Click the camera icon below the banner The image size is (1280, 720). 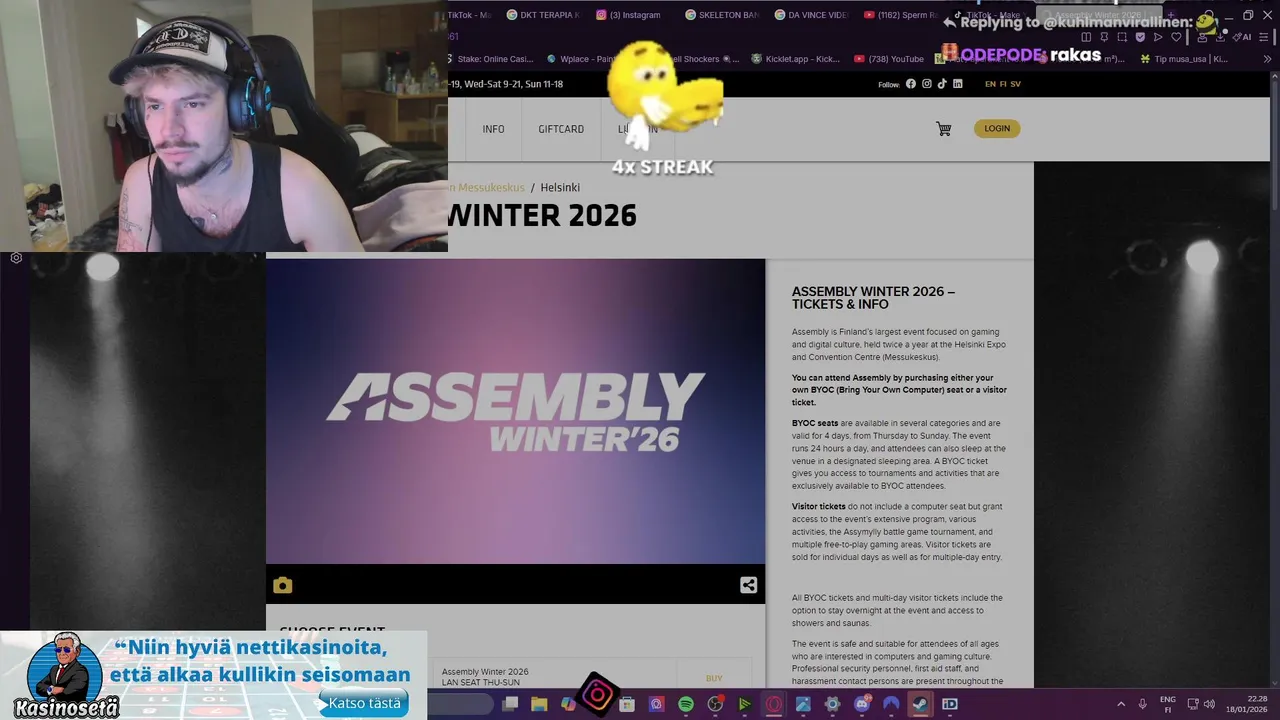(283, 585)
